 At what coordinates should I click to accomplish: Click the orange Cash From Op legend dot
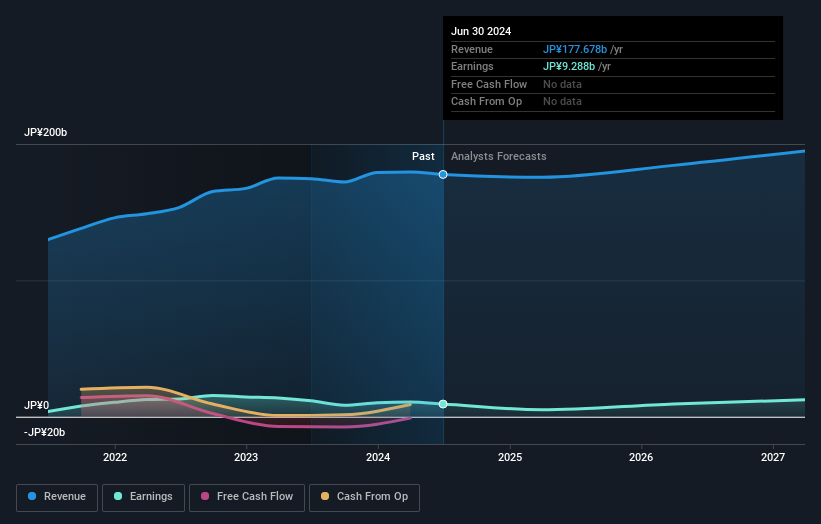325,496
